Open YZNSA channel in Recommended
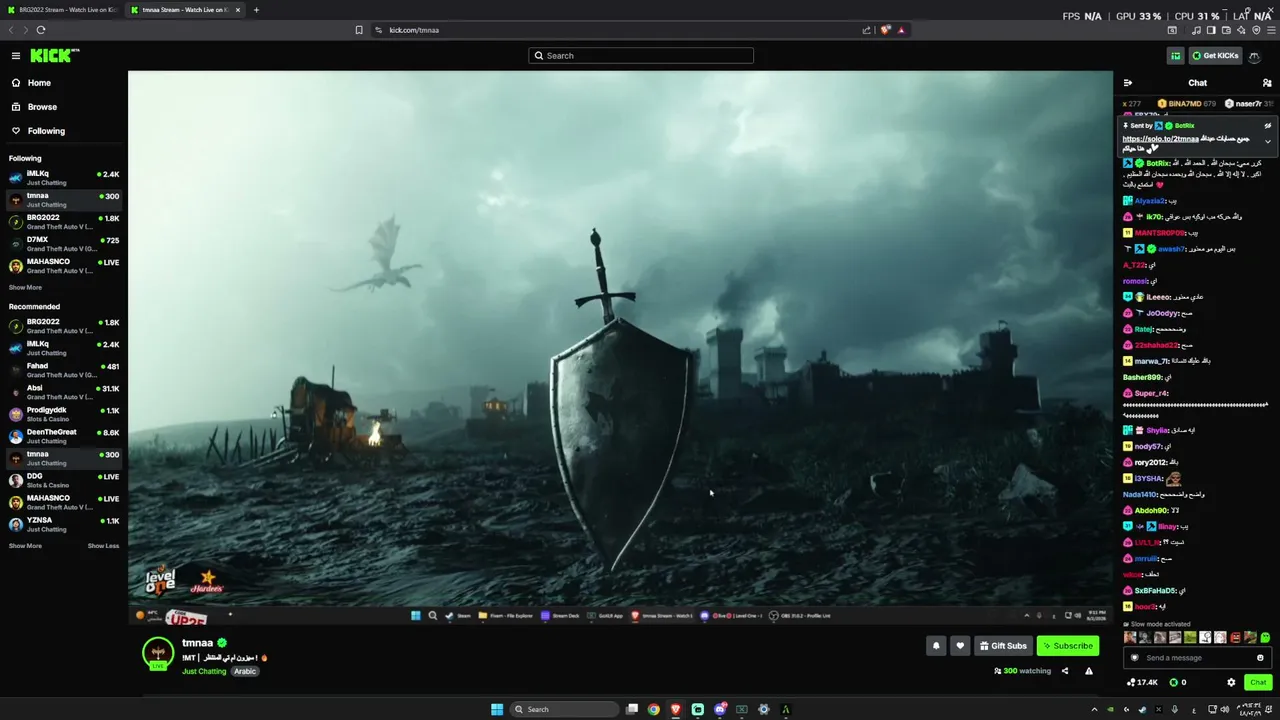The width and height of the screenshot is (1280, 720). (64, 525)
